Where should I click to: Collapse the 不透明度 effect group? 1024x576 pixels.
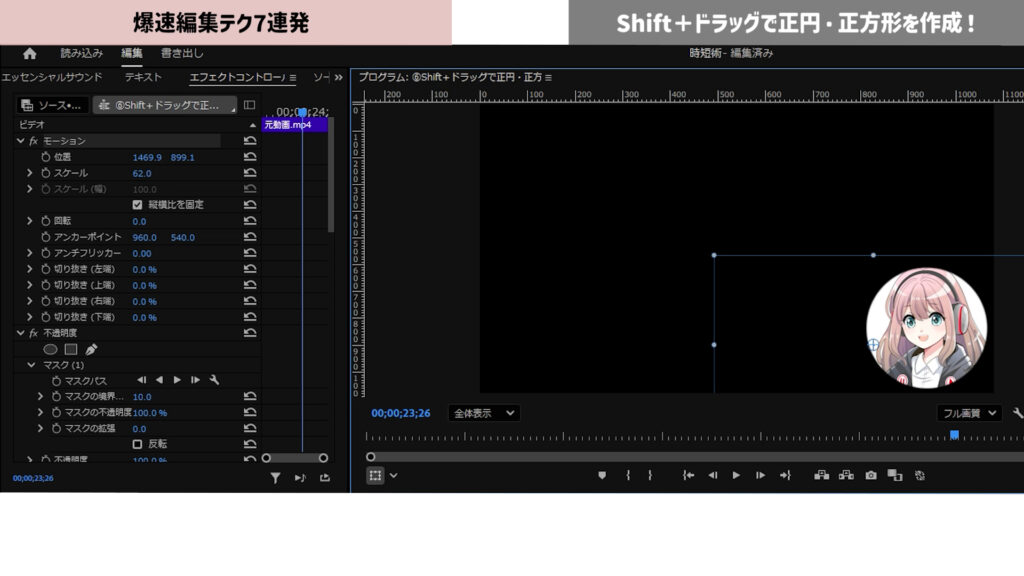pos(20,333)
